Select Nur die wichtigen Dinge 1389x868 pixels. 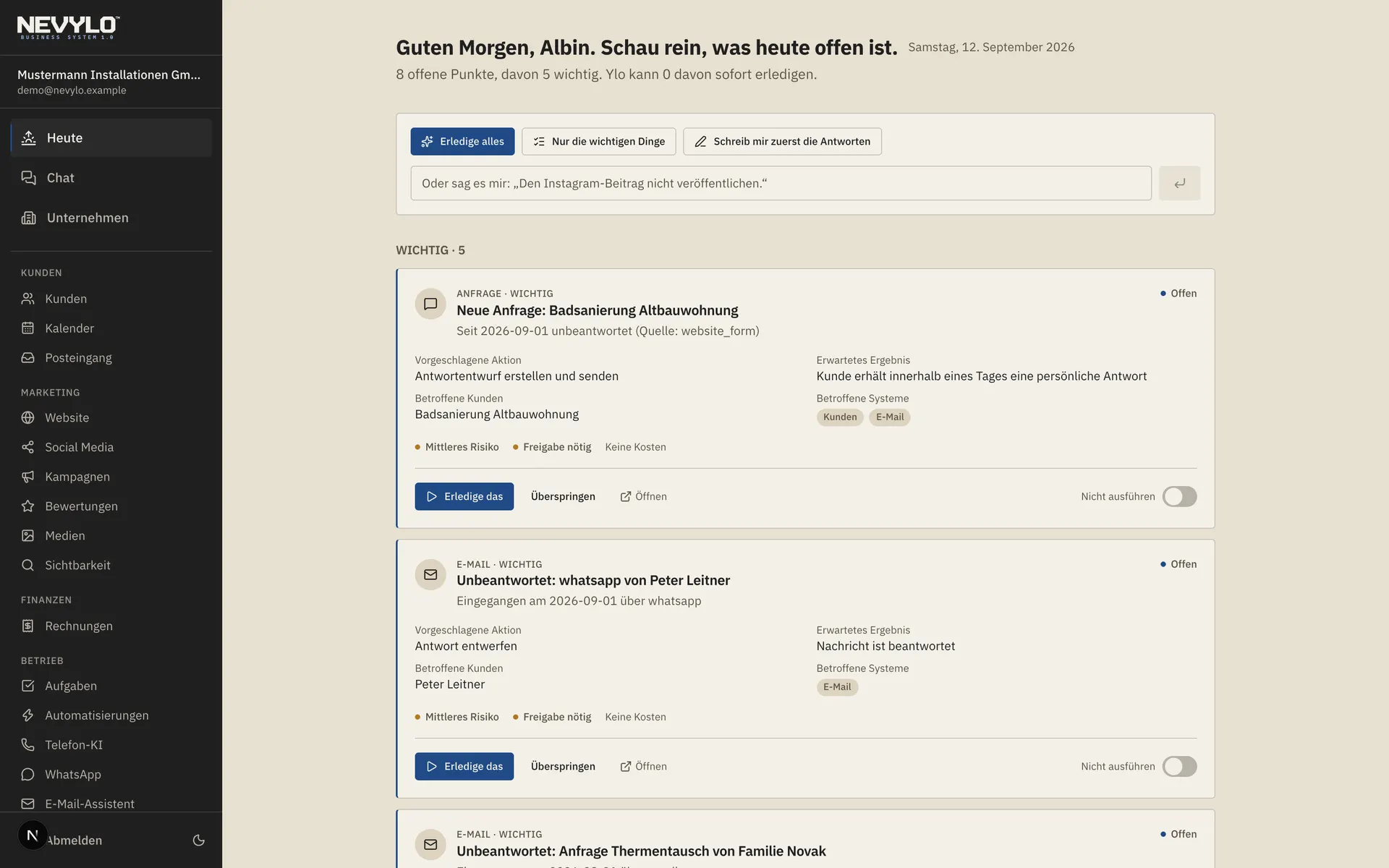[x=599, y=142]
